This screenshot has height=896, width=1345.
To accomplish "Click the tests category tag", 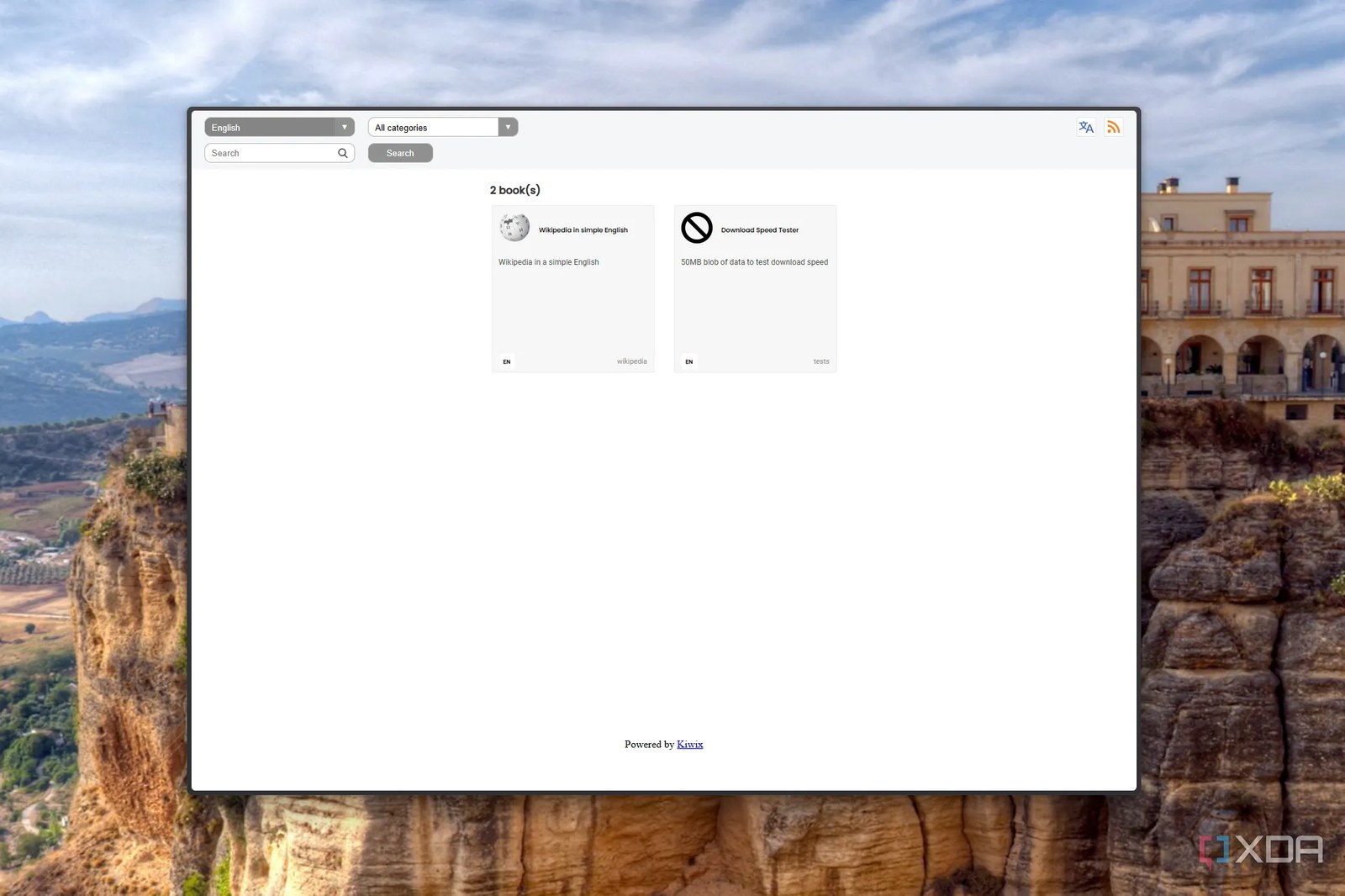I will tap(821, 361).
